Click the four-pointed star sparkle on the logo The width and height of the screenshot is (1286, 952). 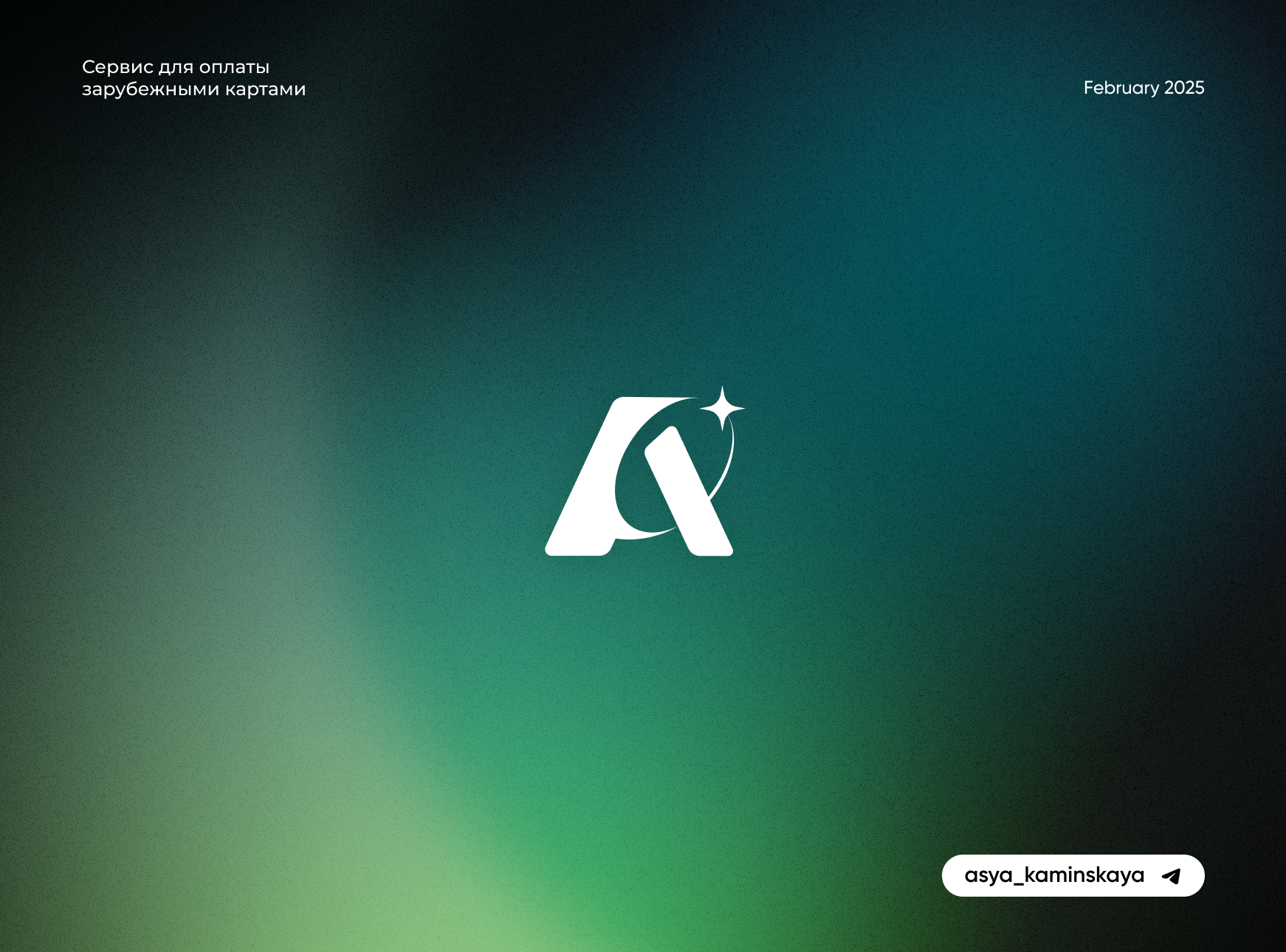(722, 407)
